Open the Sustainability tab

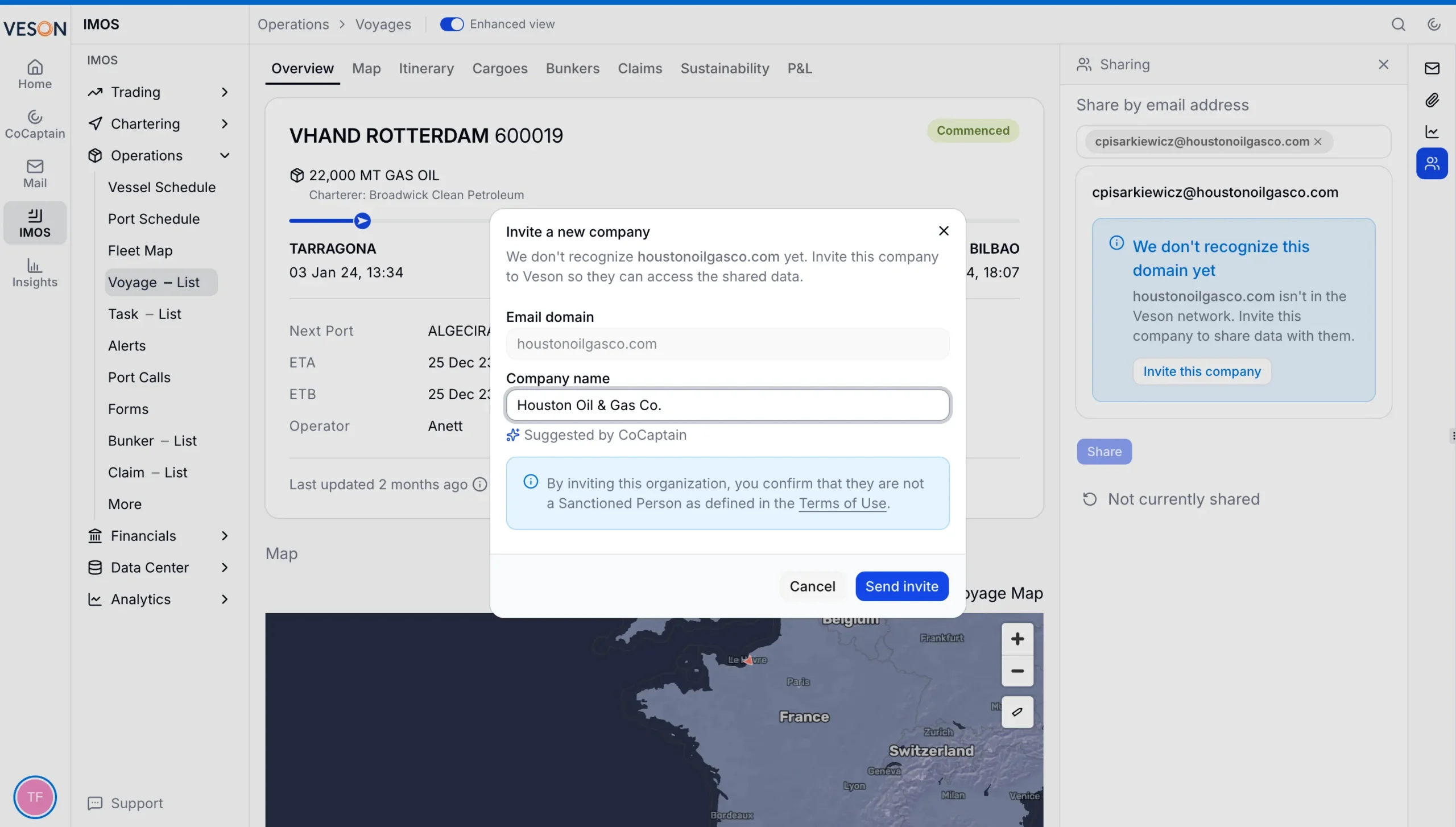725,68
